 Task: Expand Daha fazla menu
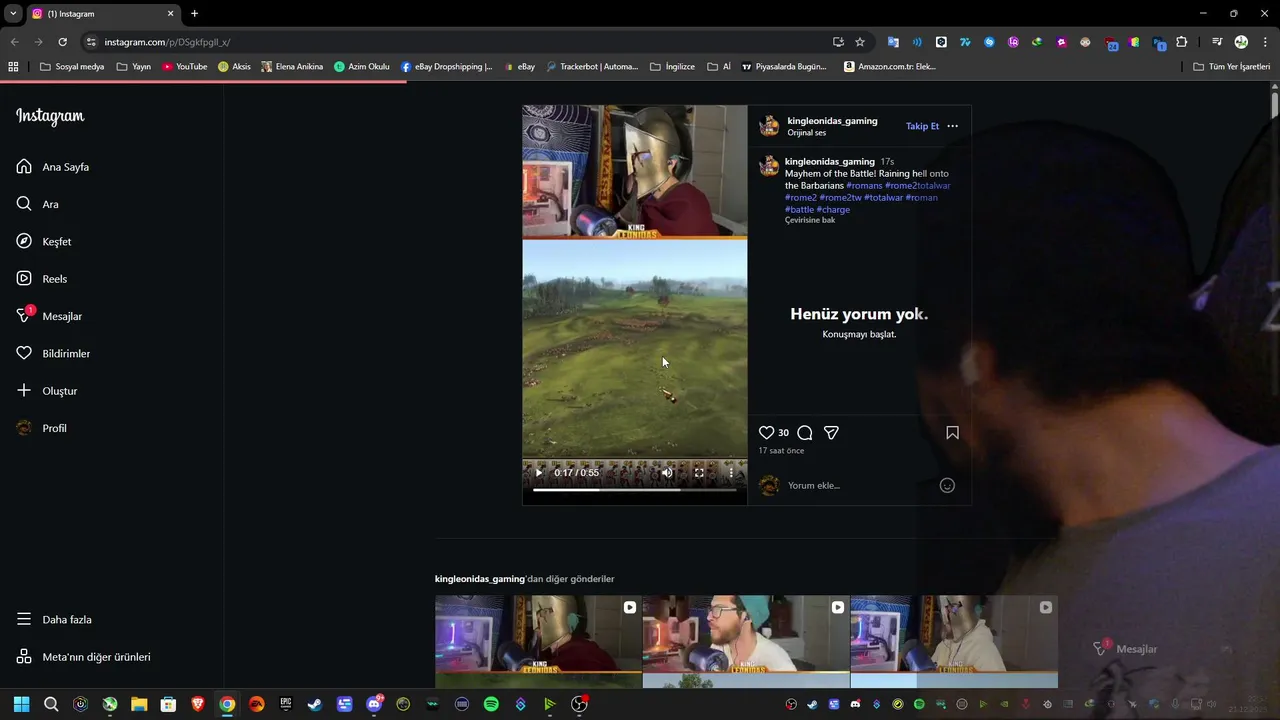[55, 620]
